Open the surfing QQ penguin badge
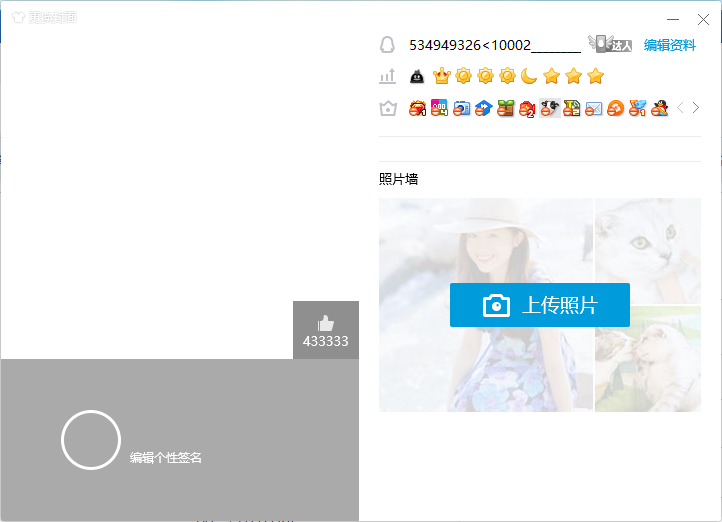The image size is (722, 522). 660,108
